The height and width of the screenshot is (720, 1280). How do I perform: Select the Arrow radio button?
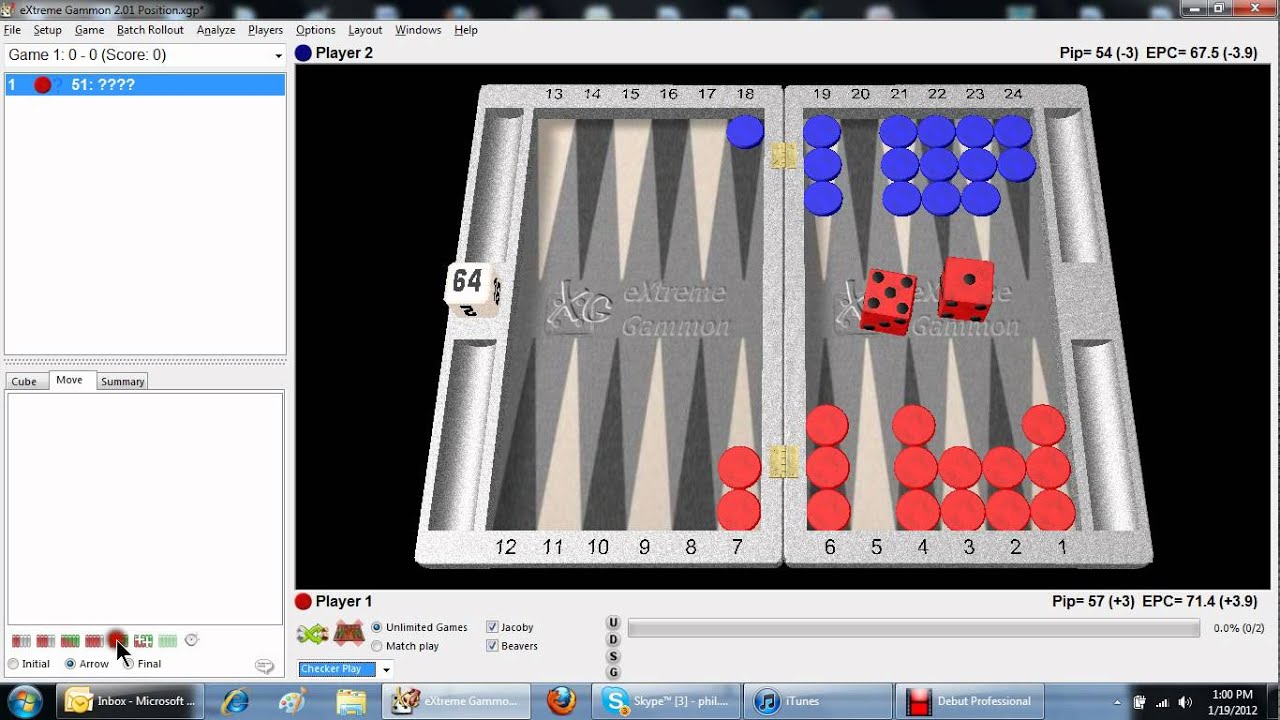70,664
